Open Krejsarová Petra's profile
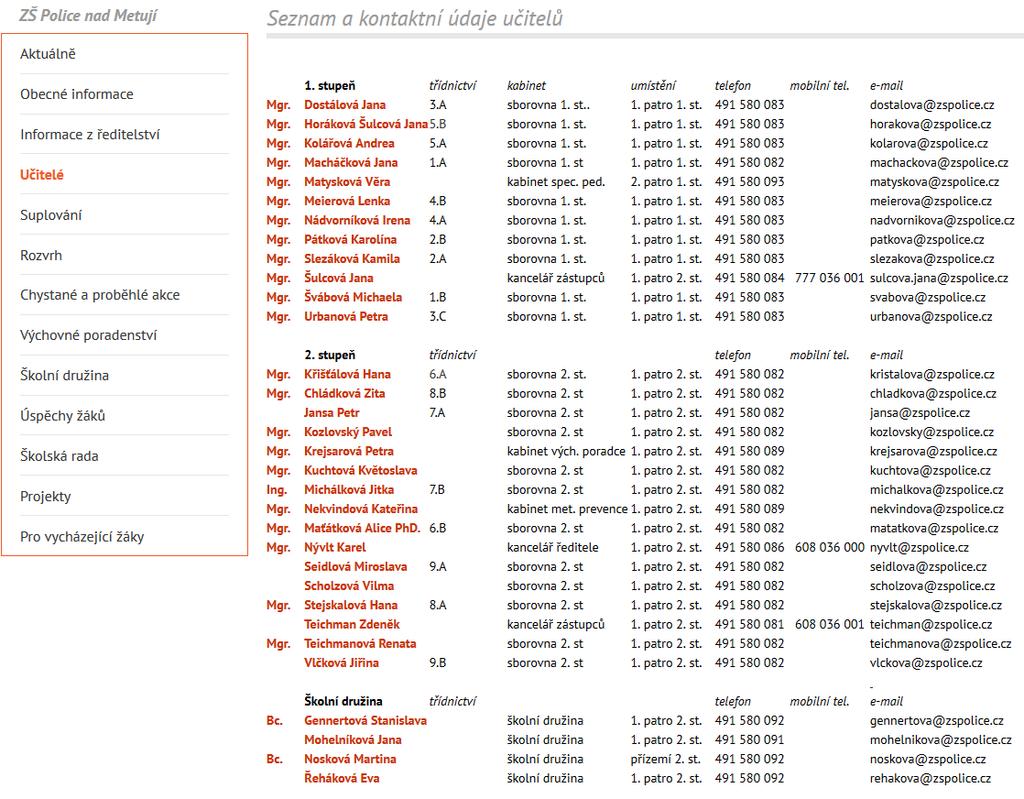Viewport: 1024px width, 799px height. [x=349, y=452]
